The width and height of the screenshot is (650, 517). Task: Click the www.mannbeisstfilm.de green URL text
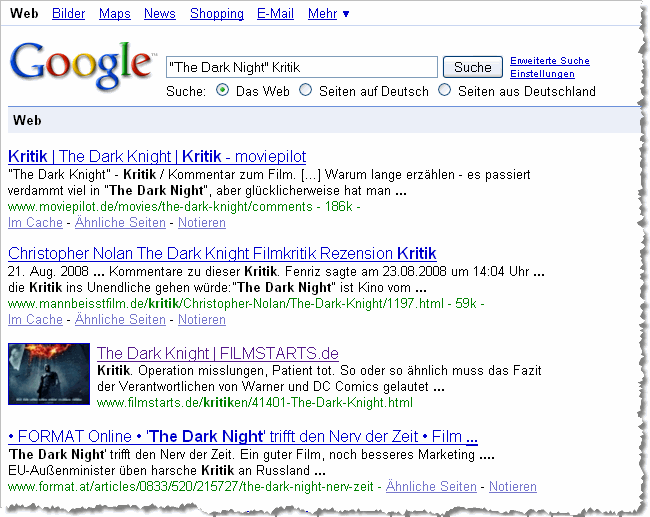pyautogui.click(x=226, y=303)
